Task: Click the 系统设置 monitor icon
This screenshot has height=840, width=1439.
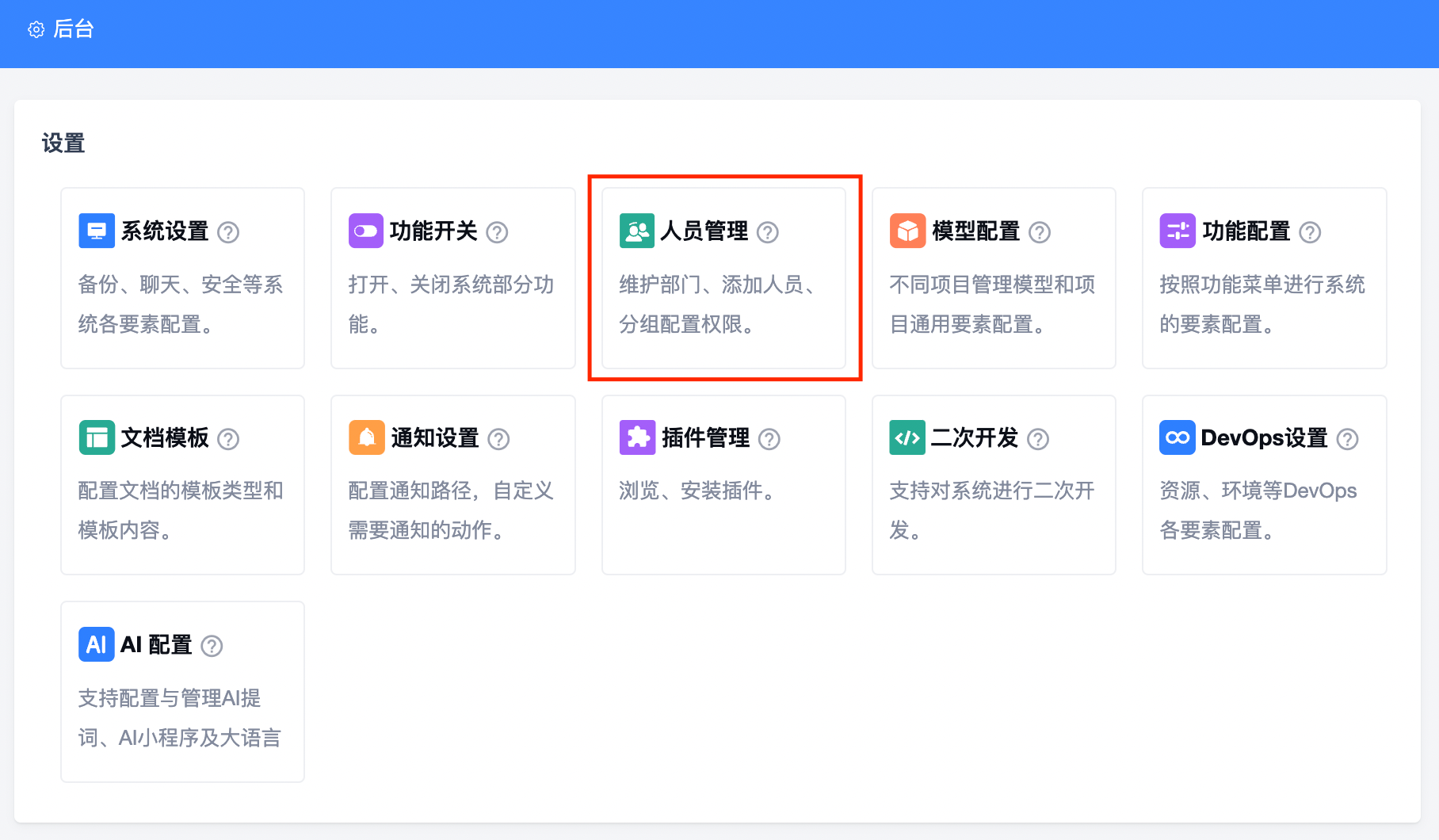Action: 97,231
